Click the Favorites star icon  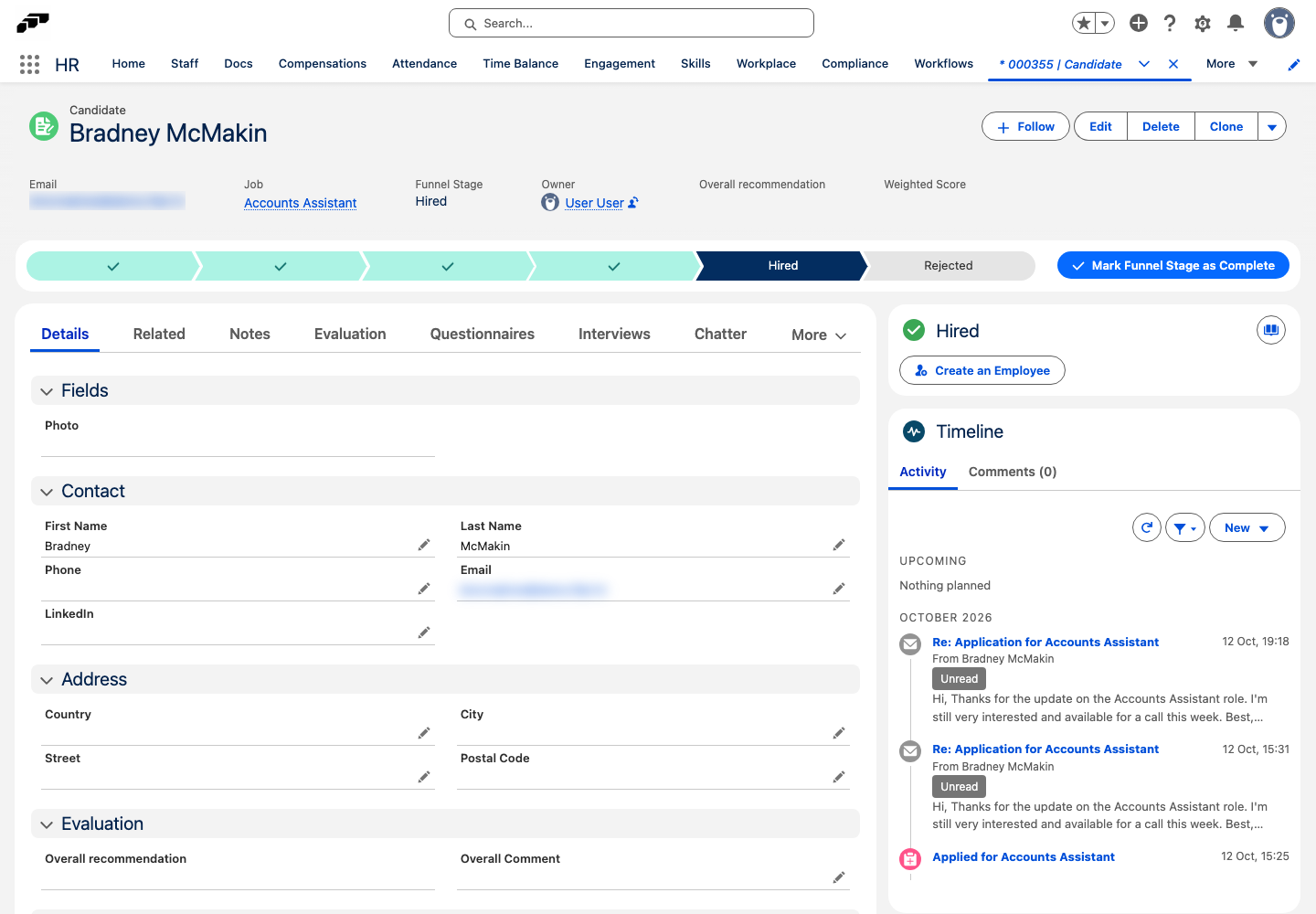click(1084, 23)
